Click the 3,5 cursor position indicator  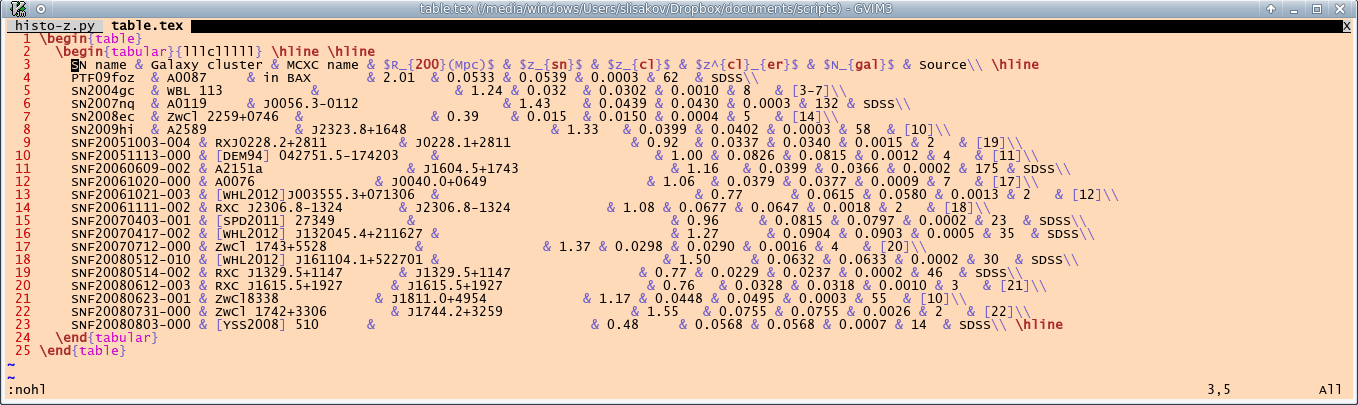[1217, 389]
